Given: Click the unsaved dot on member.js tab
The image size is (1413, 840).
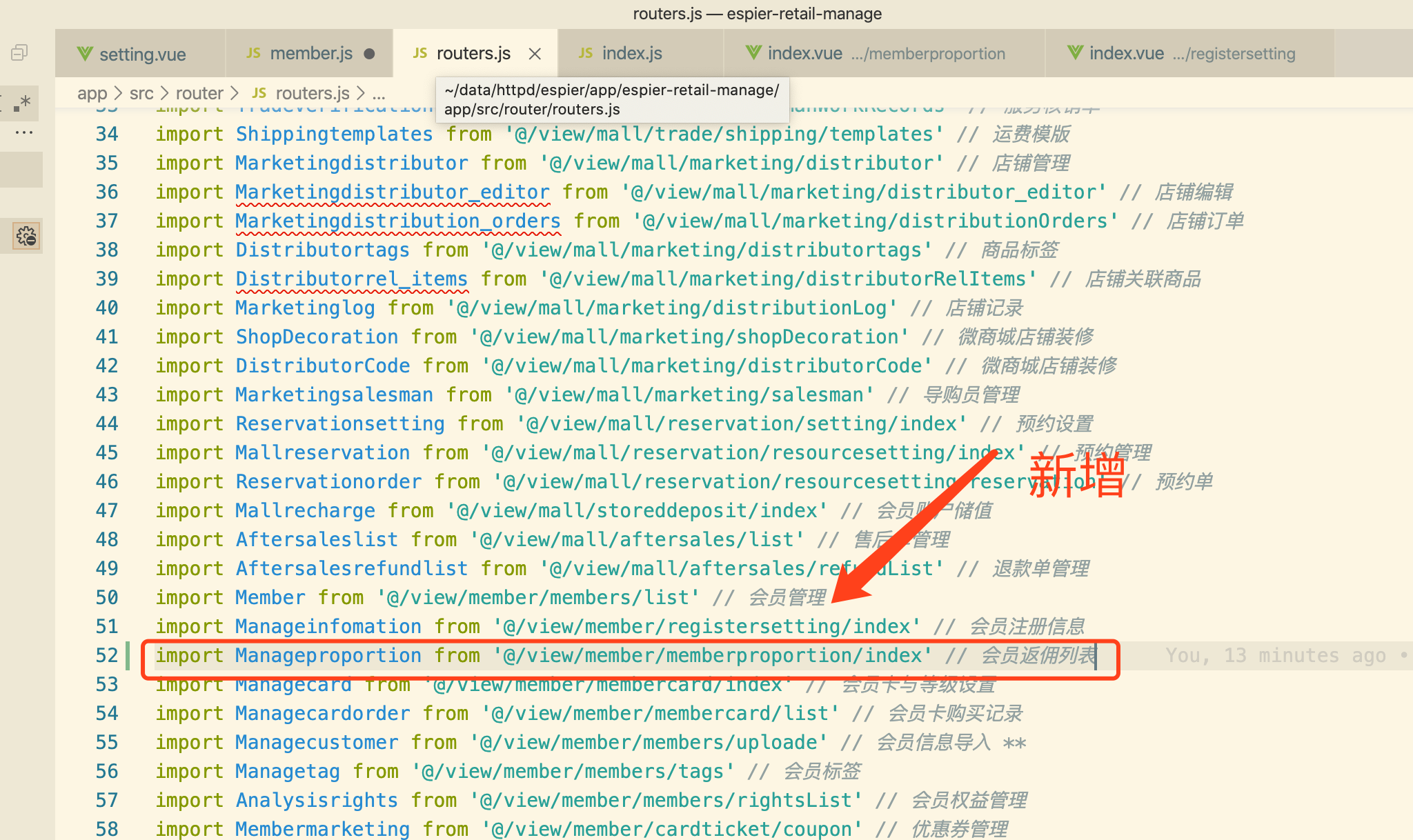Looking at the screenshot, I should pos(369,54).
